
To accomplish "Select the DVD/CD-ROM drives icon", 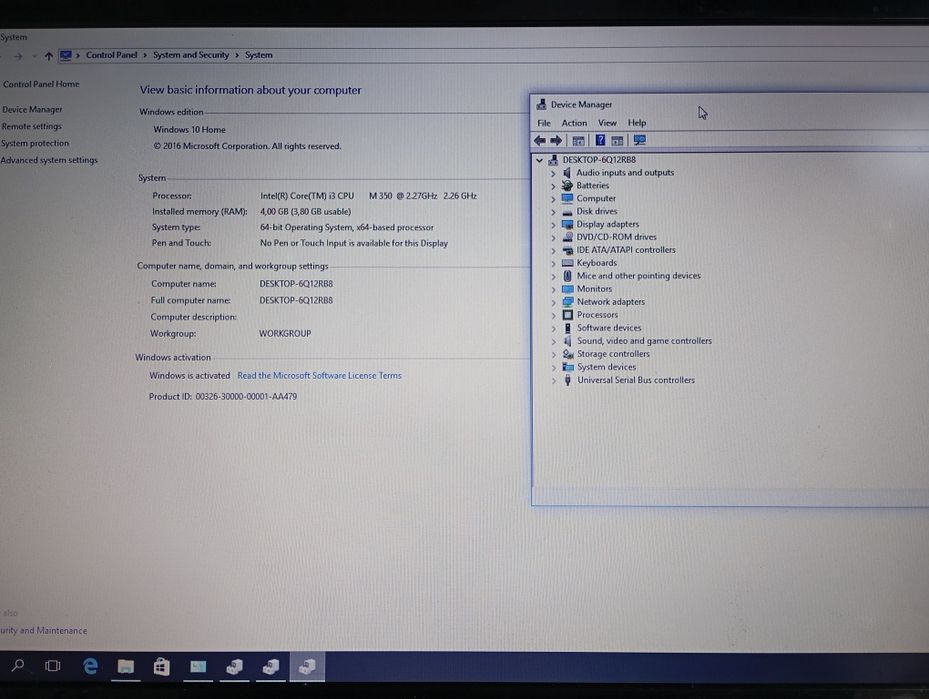I will coord(568,237).
